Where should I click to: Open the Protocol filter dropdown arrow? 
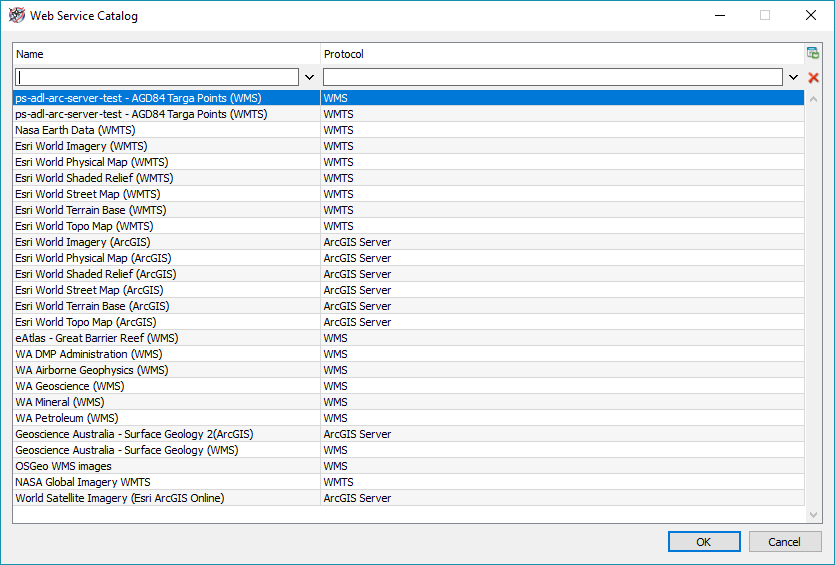pos(793,77)
